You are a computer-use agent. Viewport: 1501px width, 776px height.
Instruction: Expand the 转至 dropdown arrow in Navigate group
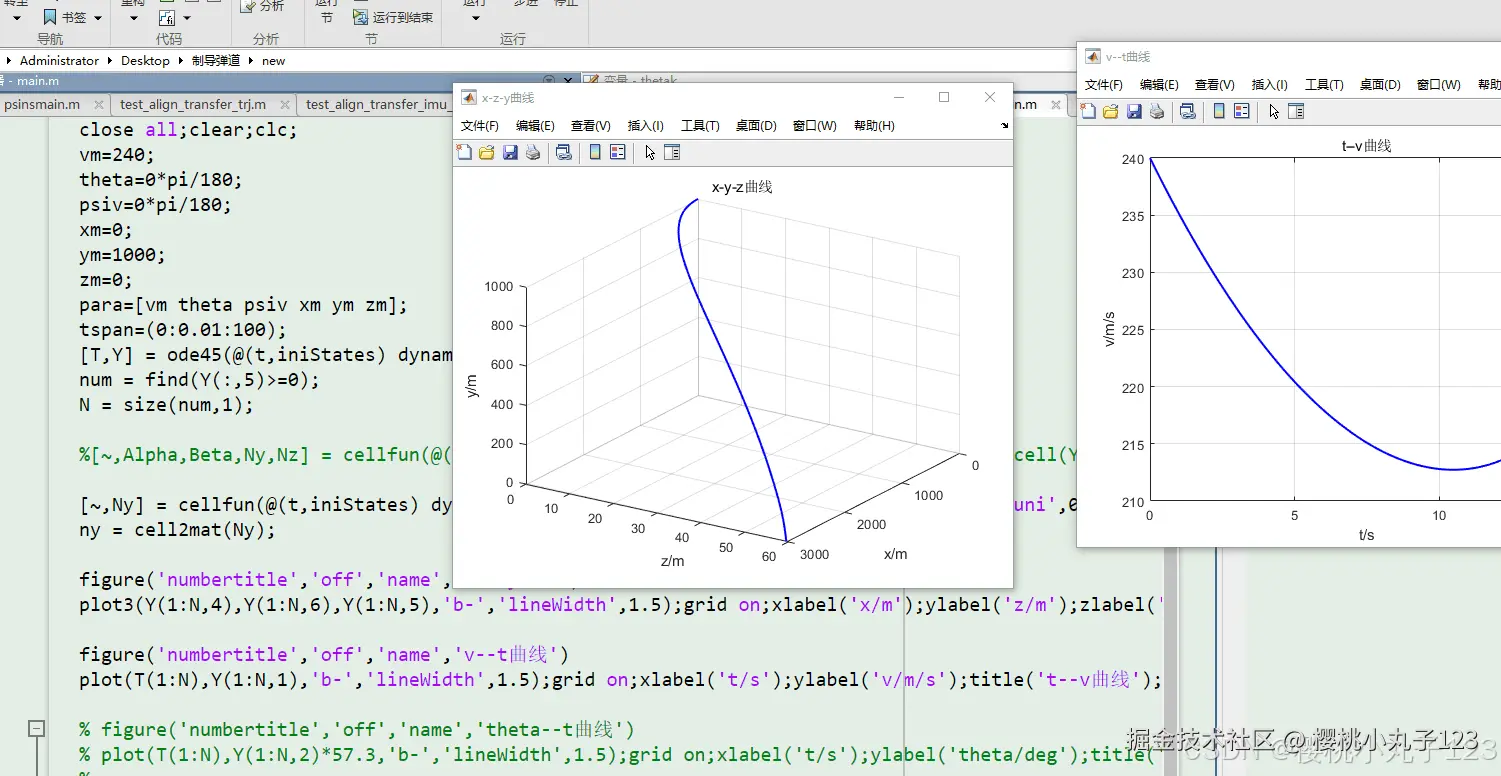point(18,18)
